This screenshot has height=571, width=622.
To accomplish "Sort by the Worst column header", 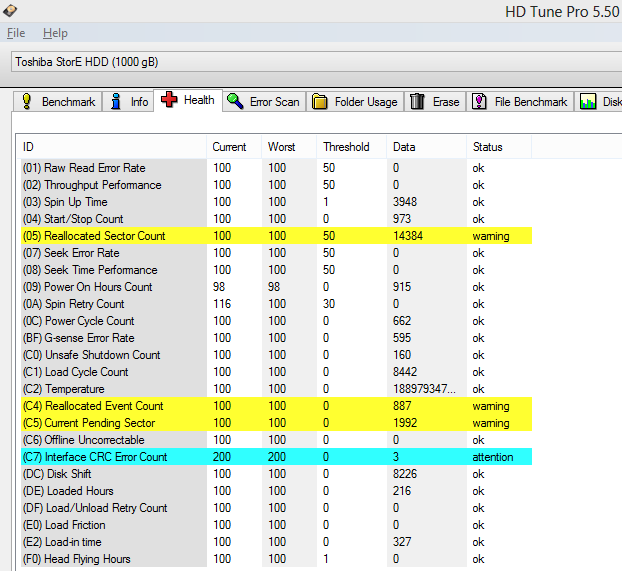I will pos(288,147).
